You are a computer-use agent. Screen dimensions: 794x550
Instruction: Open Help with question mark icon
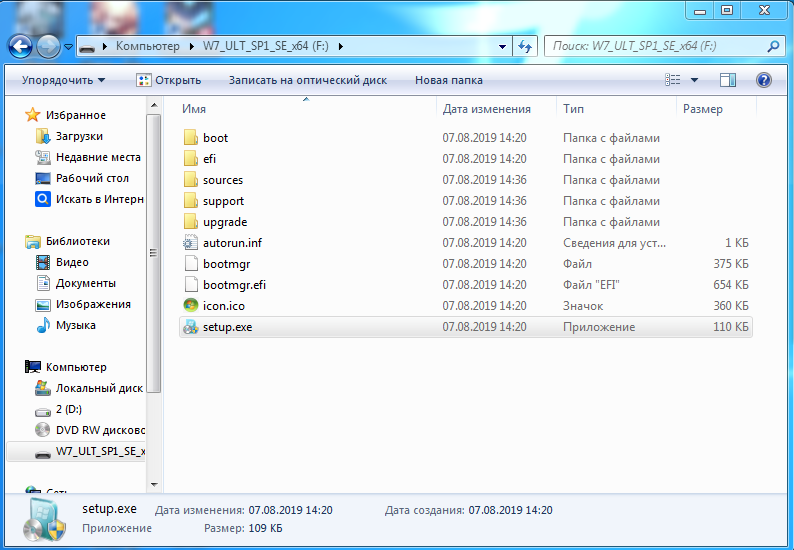coord(764,80)
